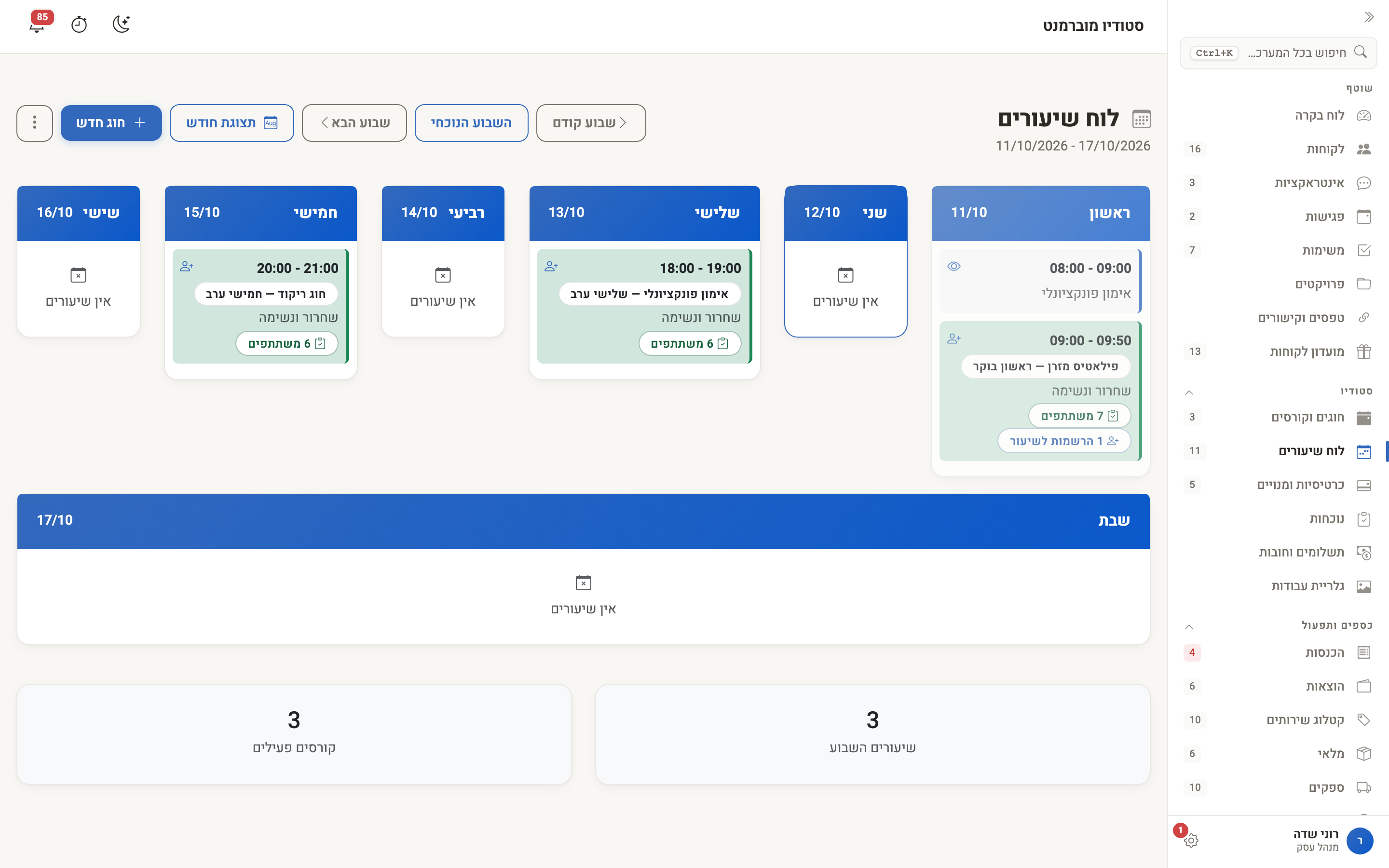
Task: Click the חוגים וקורסים icon
Action: (1364, 417)
